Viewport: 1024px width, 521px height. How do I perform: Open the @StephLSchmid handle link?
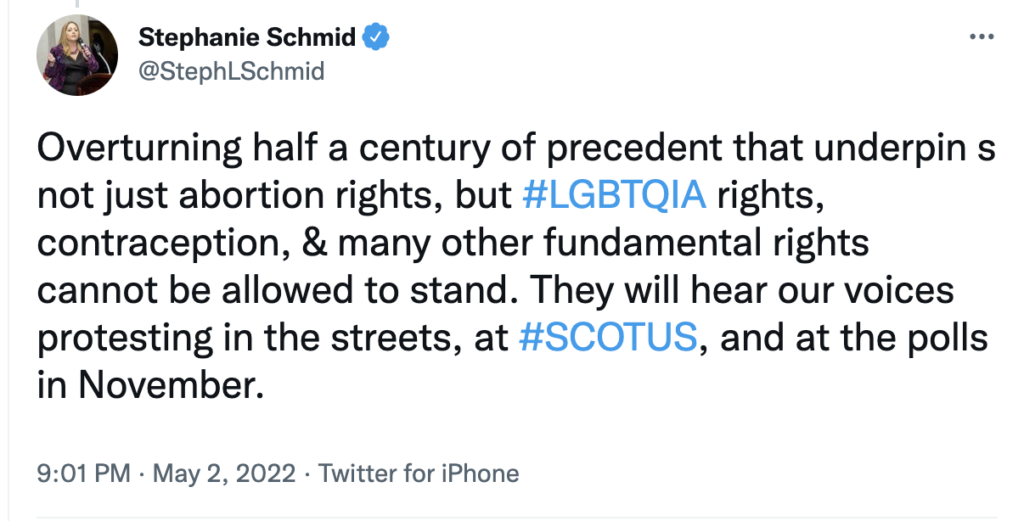230,72
